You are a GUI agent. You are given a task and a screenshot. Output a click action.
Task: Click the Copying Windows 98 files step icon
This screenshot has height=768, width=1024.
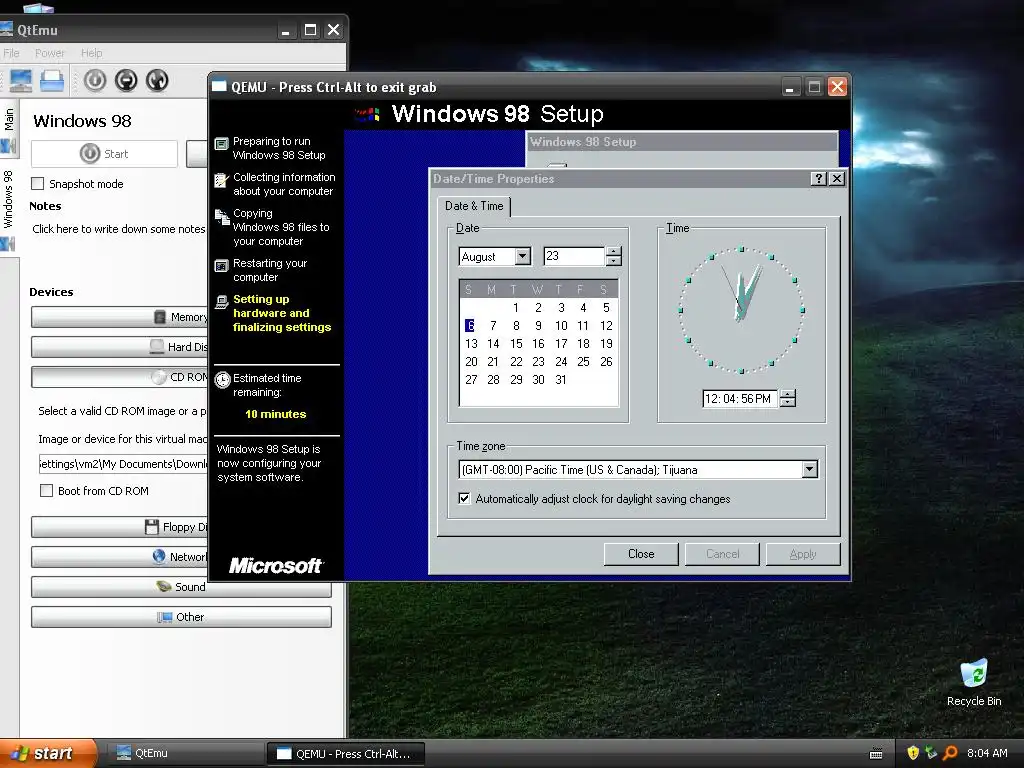pyautogui.click(x=222, y=216)
